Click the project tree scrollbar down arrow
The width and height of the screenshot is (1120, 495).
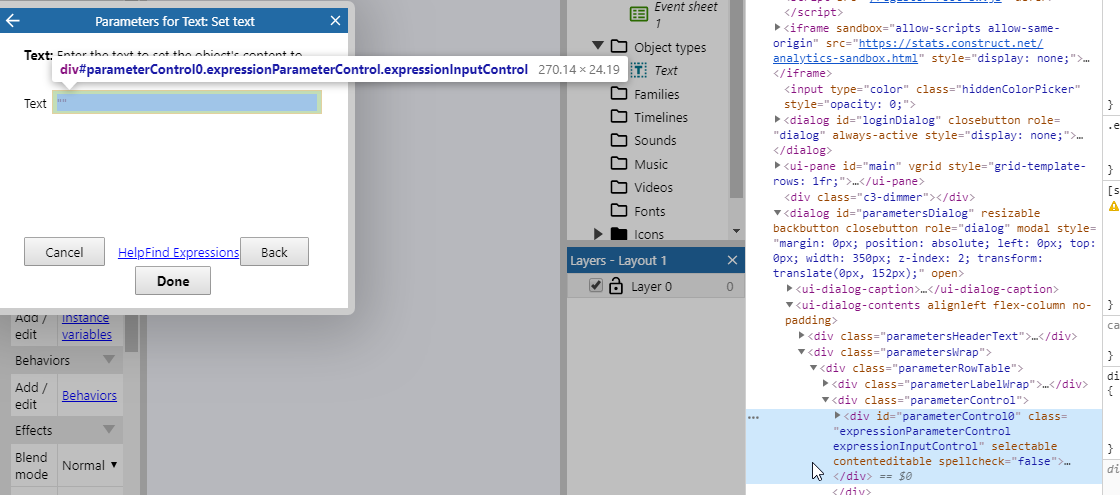pyautogui.click(x=736, y=231)
